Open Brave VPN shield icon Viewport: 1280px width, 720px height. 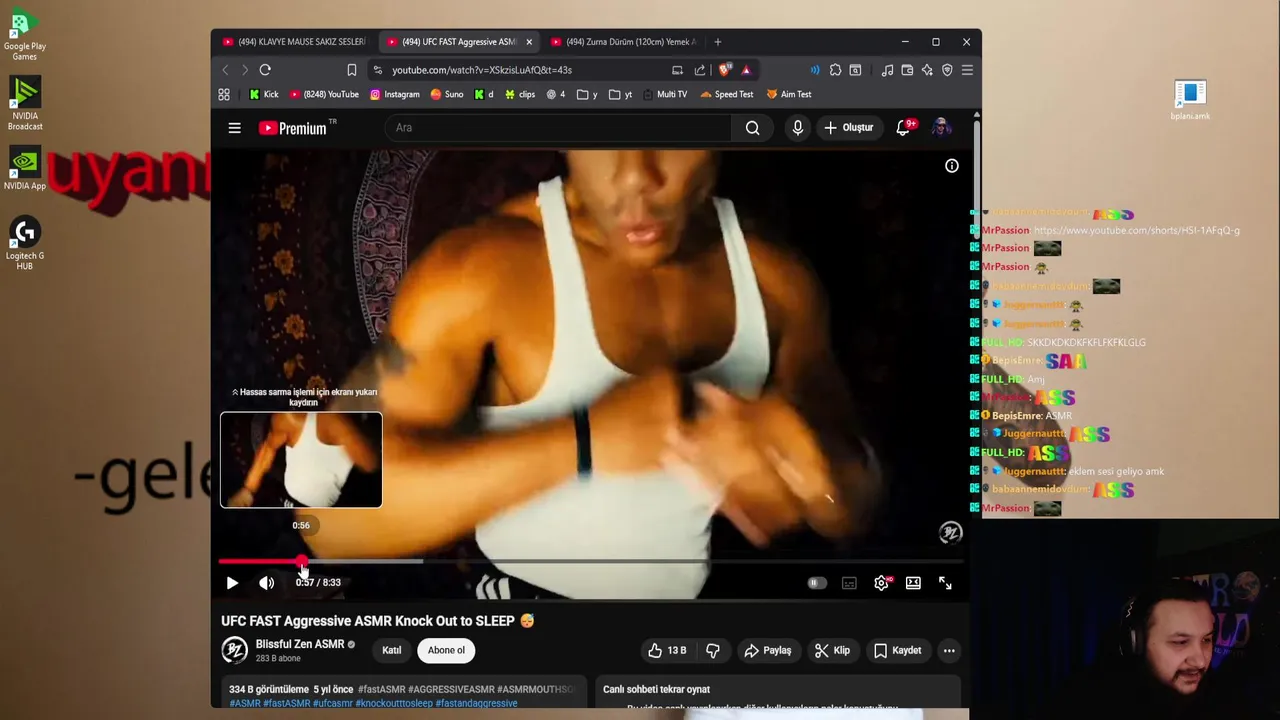tap(947, 70)
